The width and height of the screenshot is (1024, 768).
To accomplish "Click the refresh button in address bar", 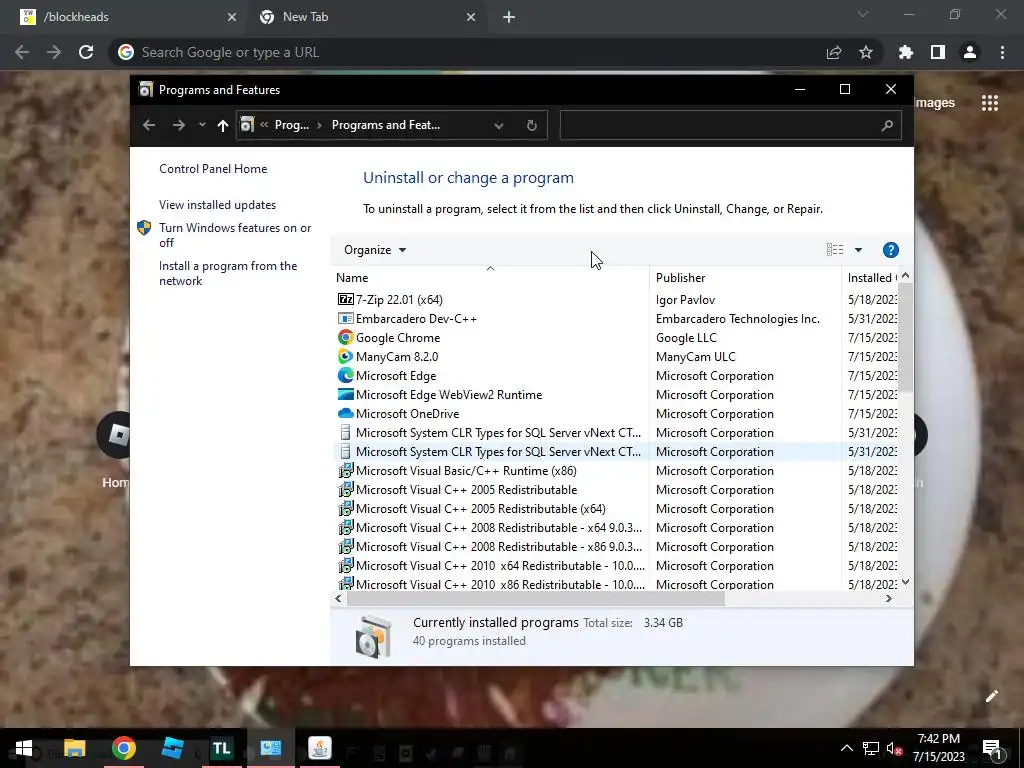I will point(532,125).
